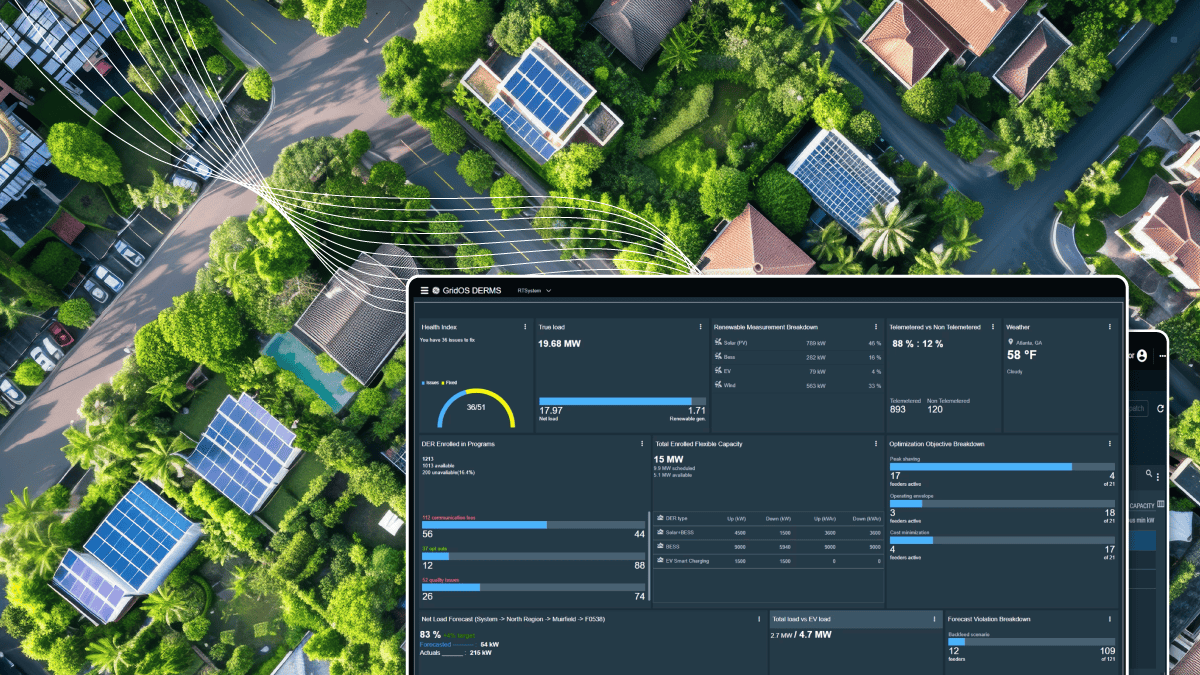This screenshot has width=1200, height=675.
Task: Open the Optimization Objective Breakdown kebab menu
Action: click(1108, 443)
